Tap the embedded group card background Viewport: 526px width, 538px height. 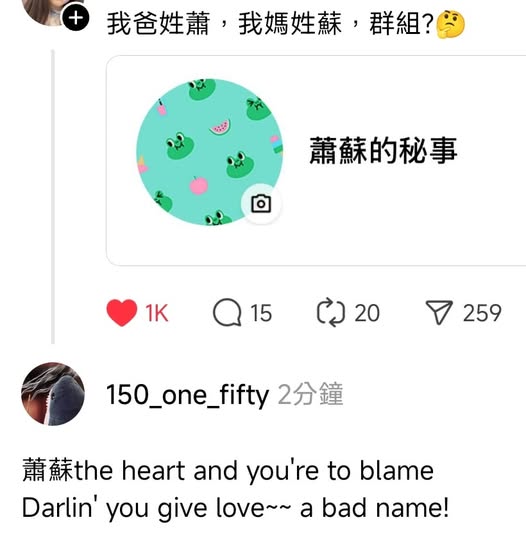316,161
